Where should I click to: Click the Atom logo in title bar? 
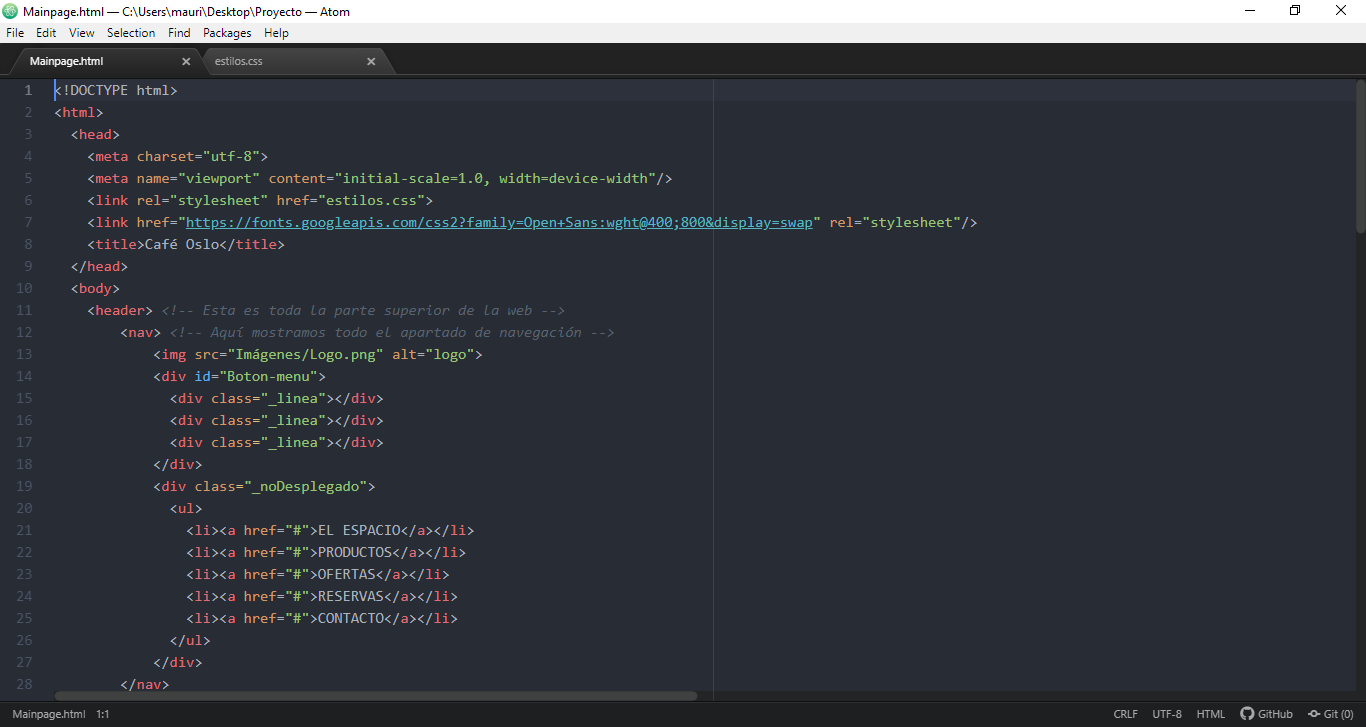click(x=11, y=11)
